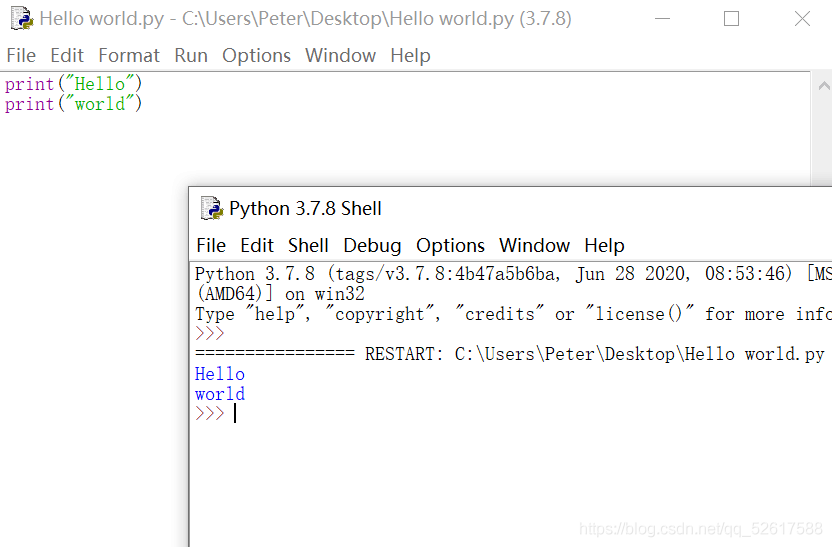Screen dimensions: 832x547
Task: Click the '(AMD64)] on win32' line
Action: pos(281,293)
